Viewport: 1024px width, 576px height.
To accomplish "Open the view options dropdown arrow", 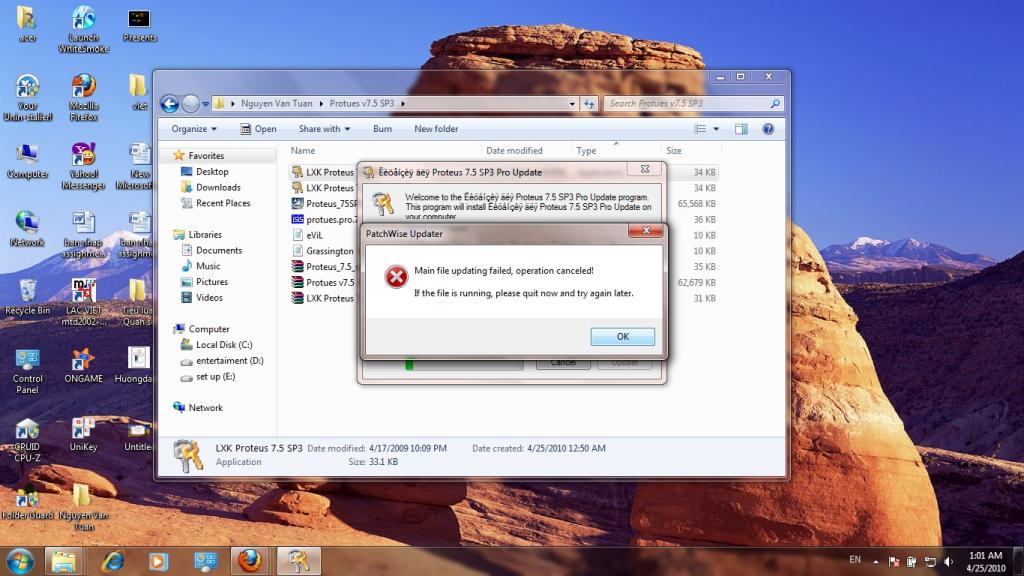I will click(x=716, y=129).
